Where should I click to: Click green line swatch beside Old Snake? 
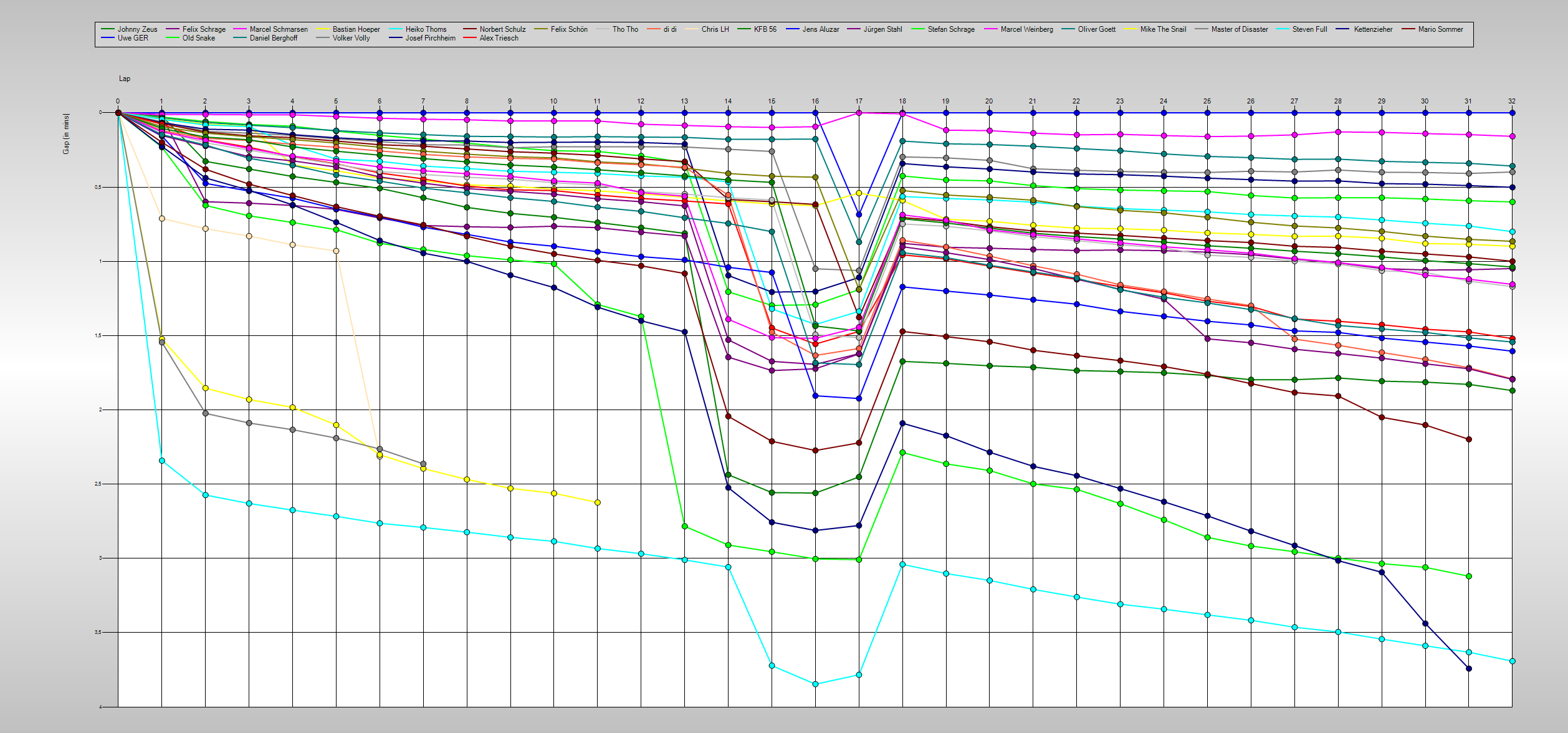point(173,38)
